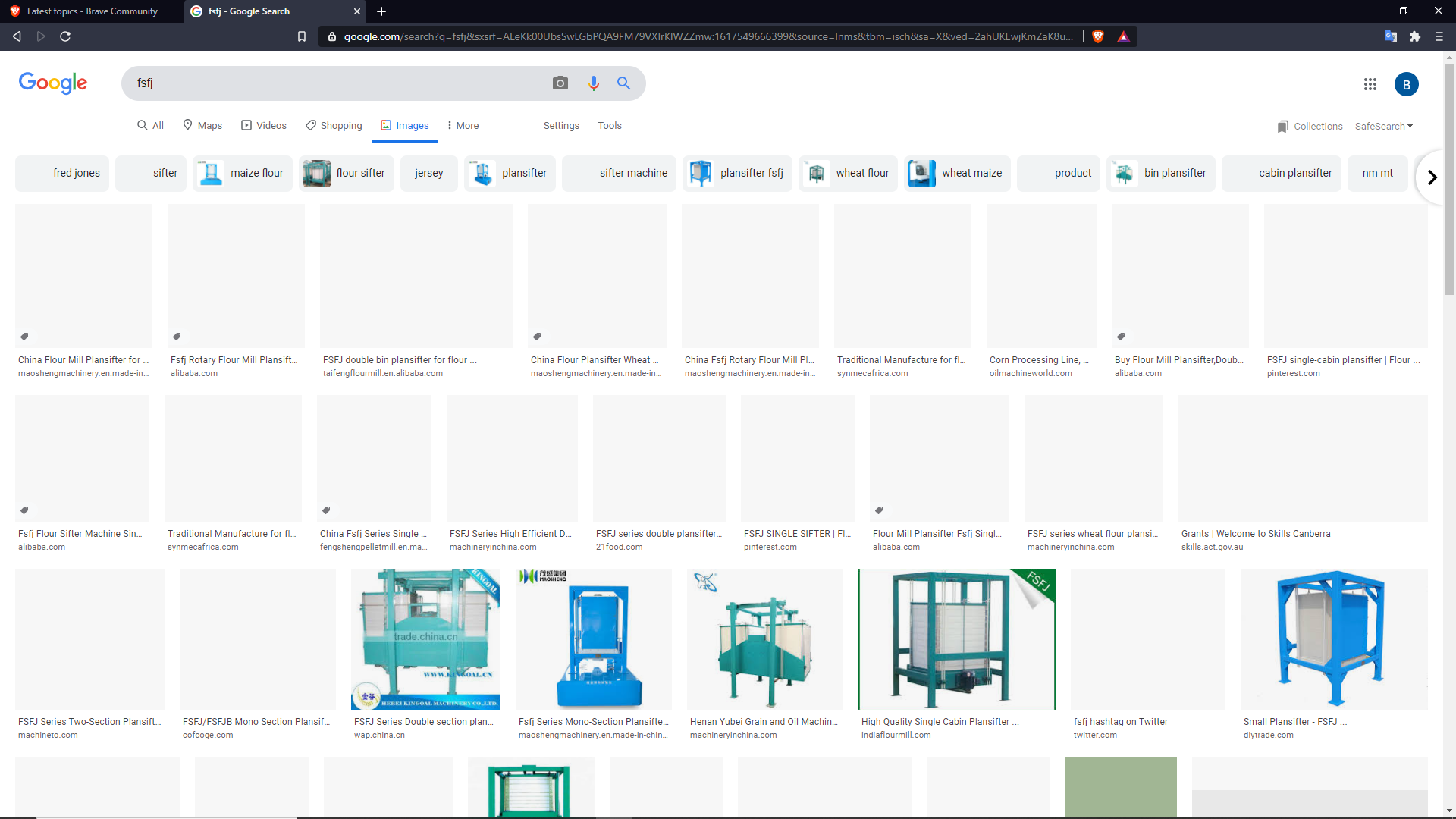Select the 'flour sifter' suggestion chip
The height and width of the screenshot is (819, 1456).
[347, 173]
